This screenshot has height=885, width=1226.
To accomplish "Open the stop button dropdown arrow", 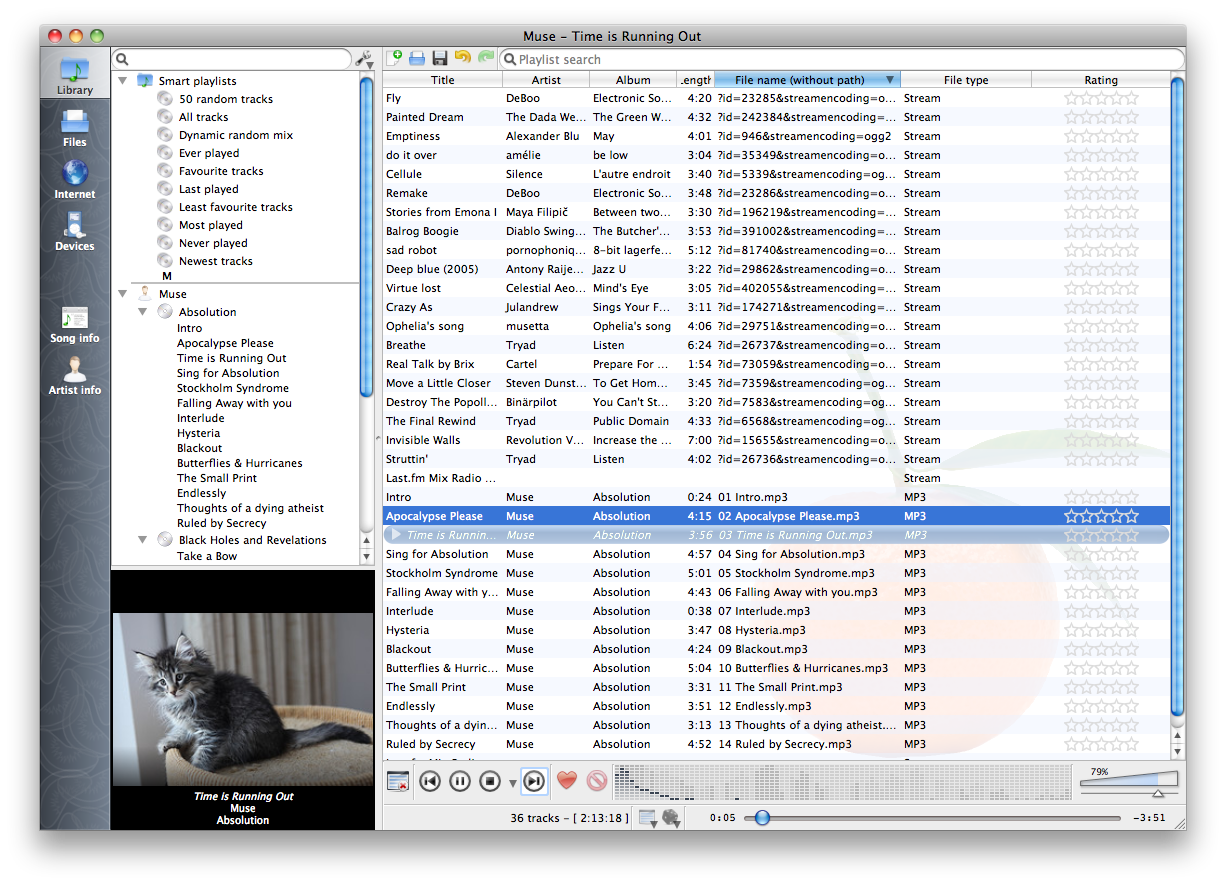I will coord(512,783).
